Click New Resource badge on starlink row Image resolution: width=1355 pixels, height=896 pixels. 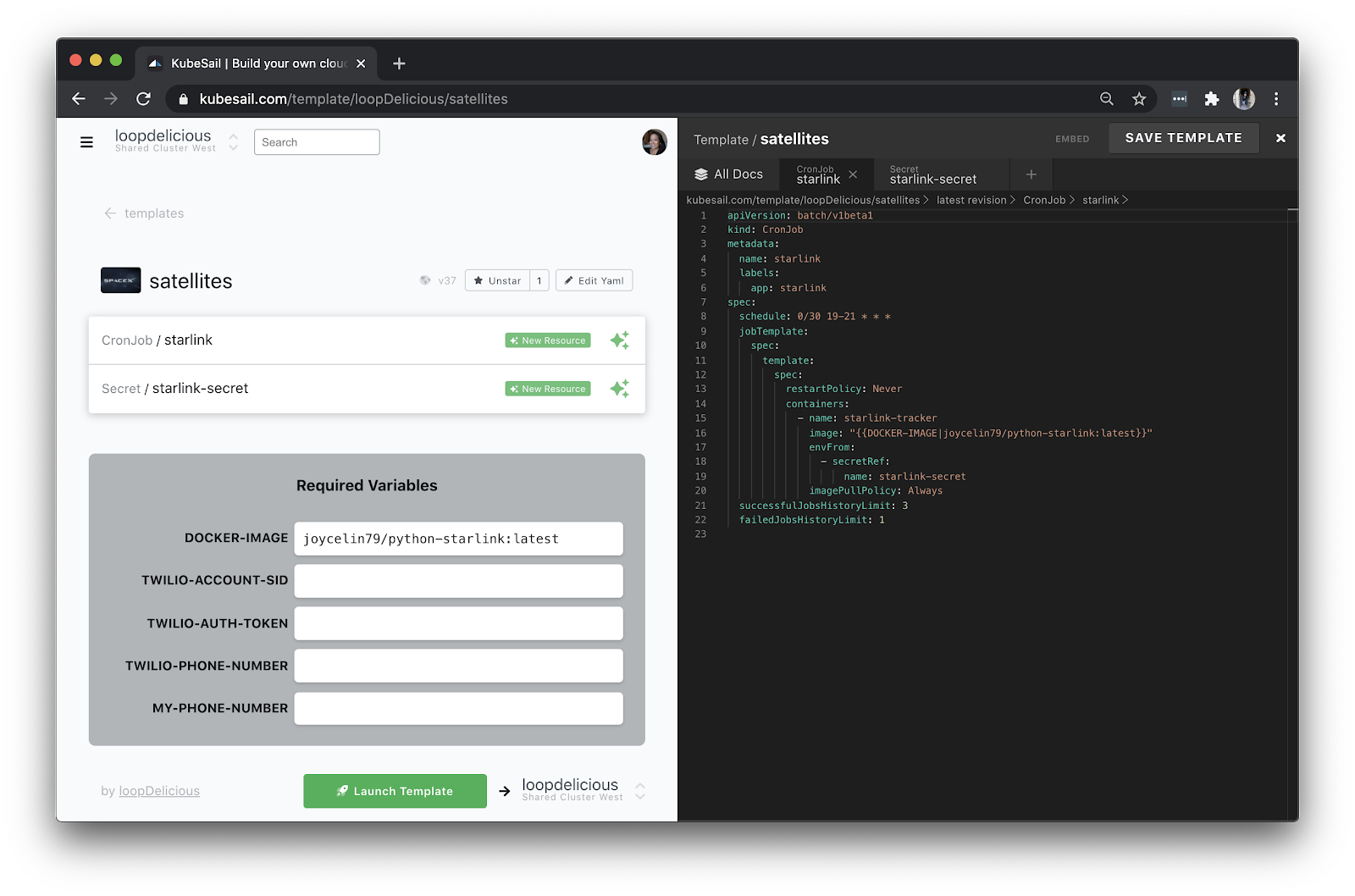pyautogui.click(x=548, y=340)
